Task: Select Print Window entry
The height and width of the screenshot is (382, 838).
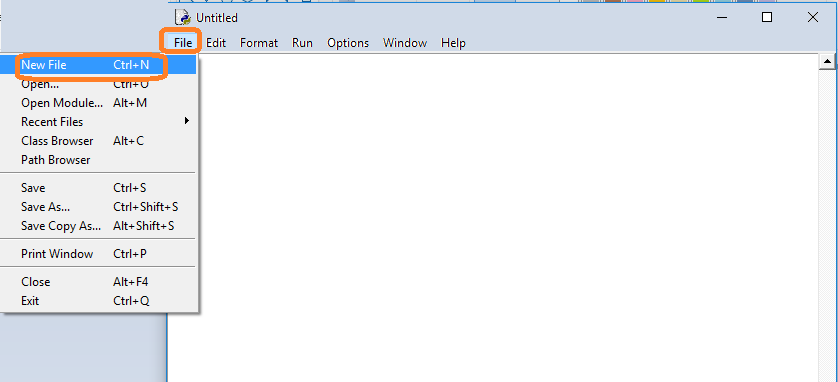Action: pyautogui.click(x=98, y=254)
